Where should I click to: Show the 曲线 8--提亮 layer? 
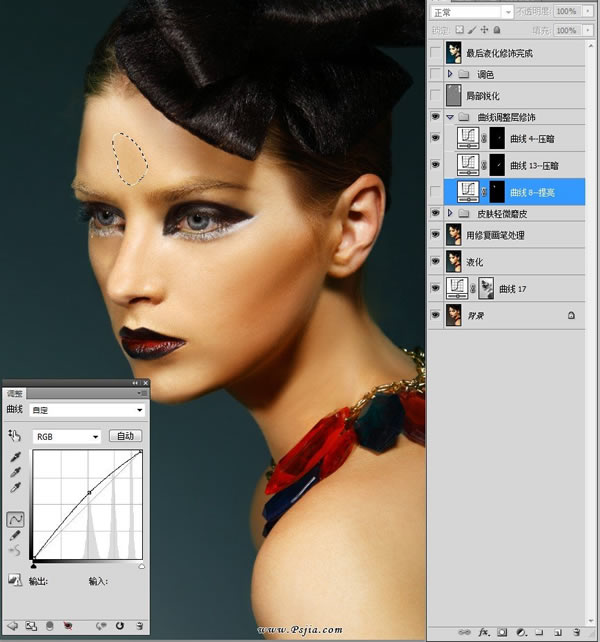coord(435,192)
